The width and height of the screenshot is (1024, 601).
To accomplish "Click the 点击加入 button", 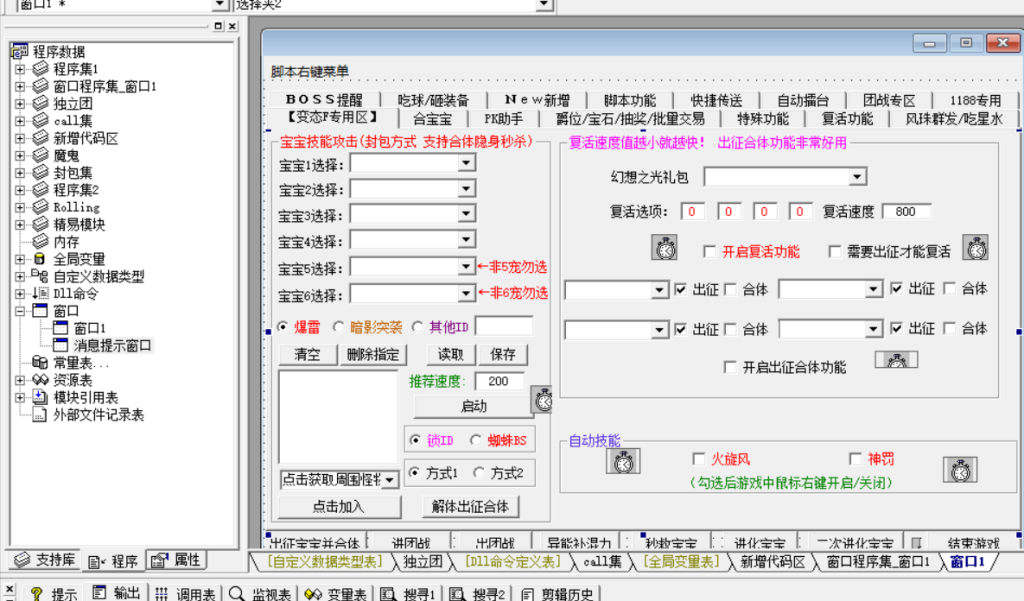I will (338, 506).
